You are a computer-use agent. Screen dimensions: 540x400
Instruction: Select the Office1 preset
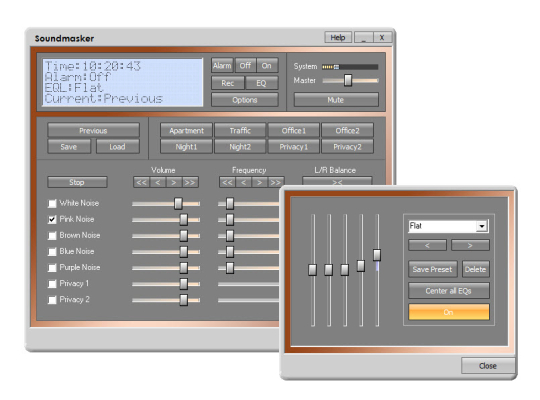click(x=294, y=131)
